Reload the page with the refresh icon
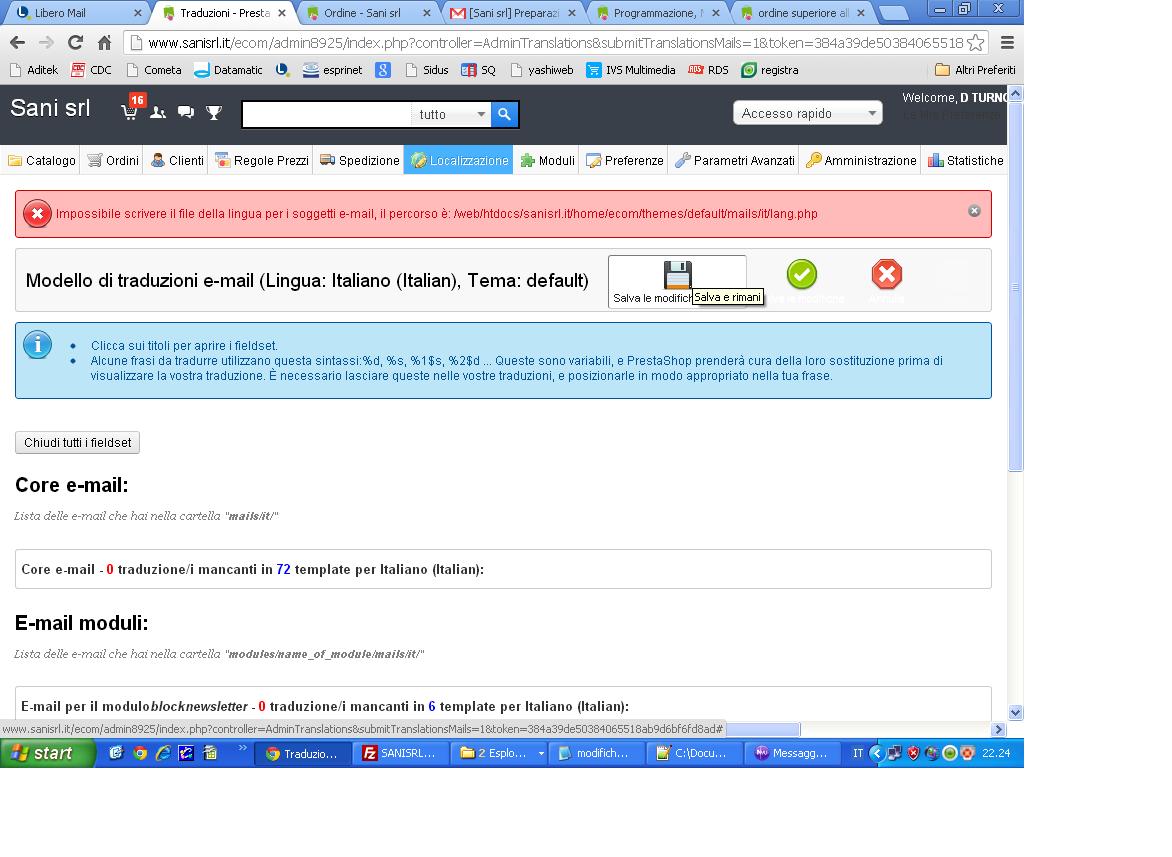Image resolution: width=1172 pixels, height=857 pixels. (75, 43)
